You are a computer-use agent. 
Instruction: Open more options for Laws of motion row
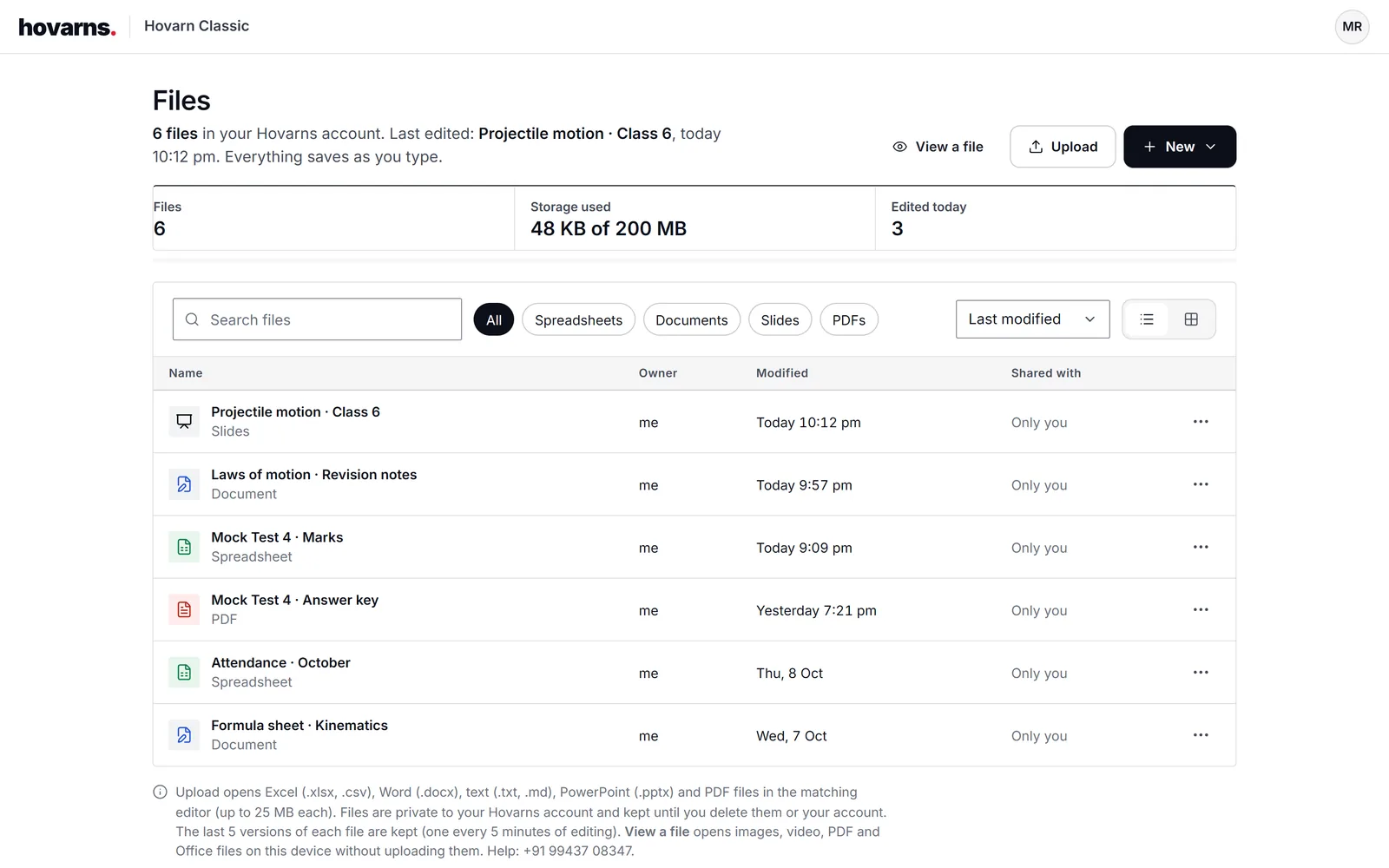pos(1201,484)
